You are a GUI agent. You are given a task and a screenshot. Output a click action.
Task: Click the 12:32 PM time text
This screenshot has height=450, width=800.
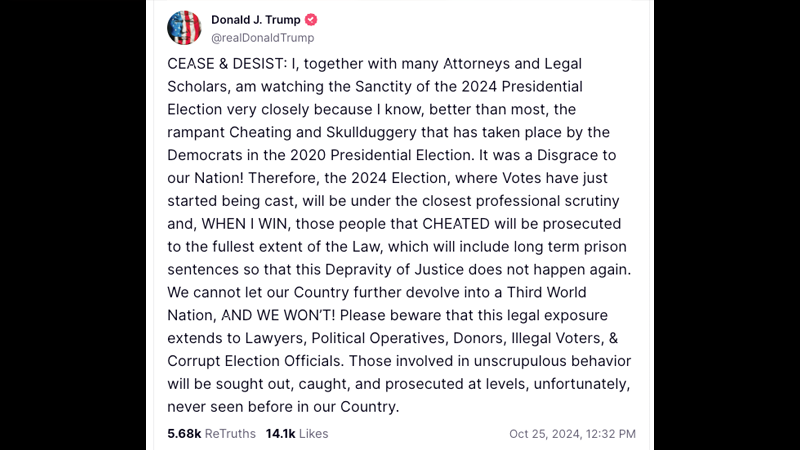pos(611,434)
